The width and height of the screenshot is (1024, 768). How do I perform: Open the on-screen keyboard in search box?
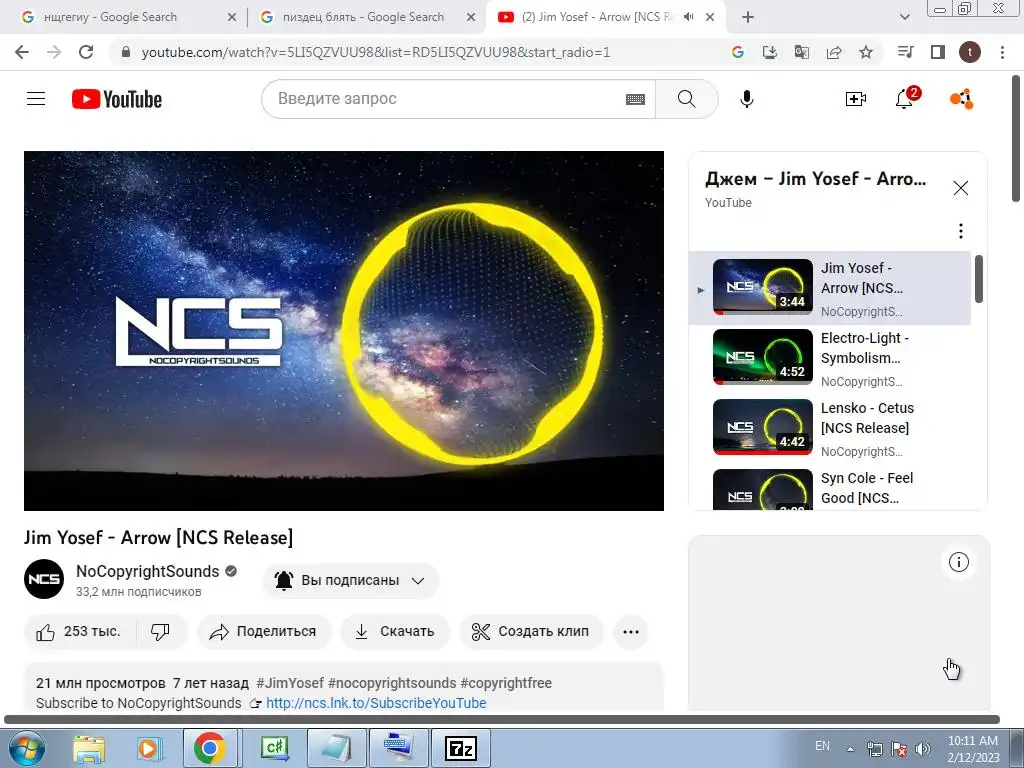pos(635,99)
